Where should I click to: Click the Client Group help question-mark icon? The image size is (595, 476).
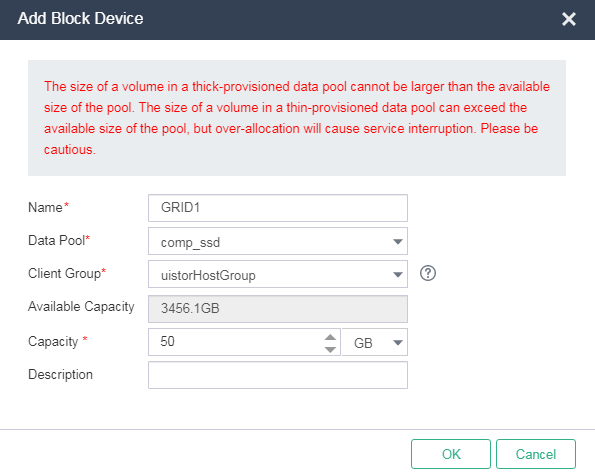tap(428, 273)
